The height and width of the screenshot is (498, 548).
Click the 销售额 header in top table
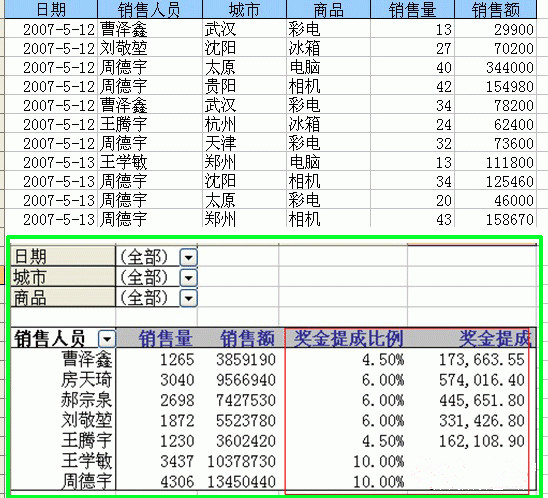pos(496,9)
